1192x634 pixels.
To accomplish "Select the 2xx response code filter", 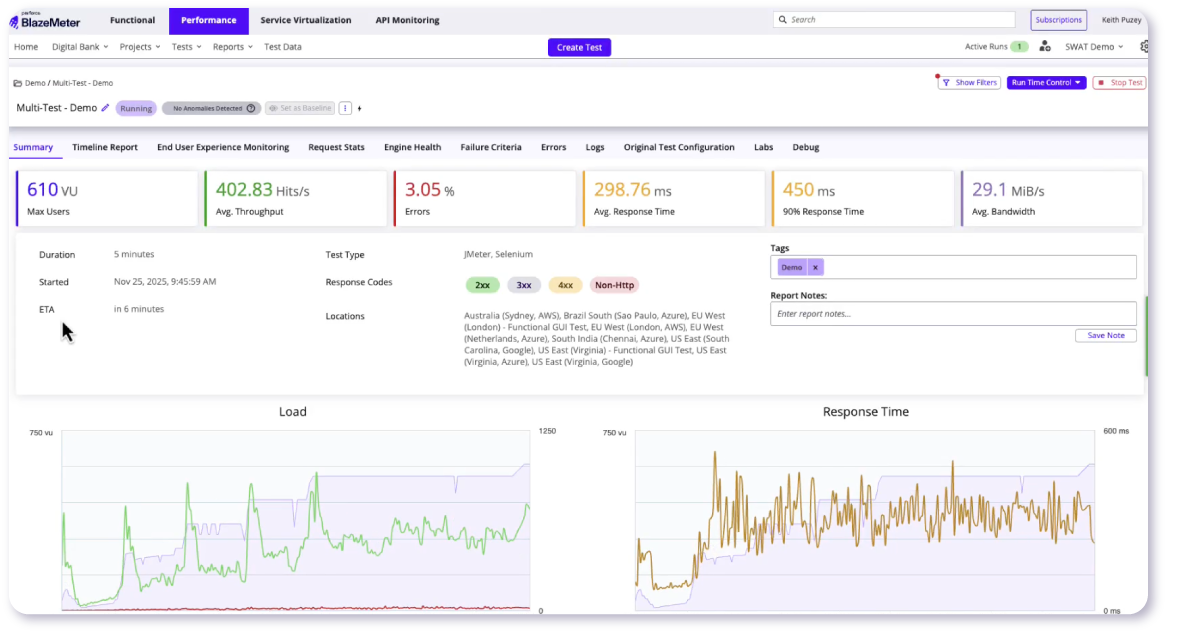I will (x=482, y=285).
